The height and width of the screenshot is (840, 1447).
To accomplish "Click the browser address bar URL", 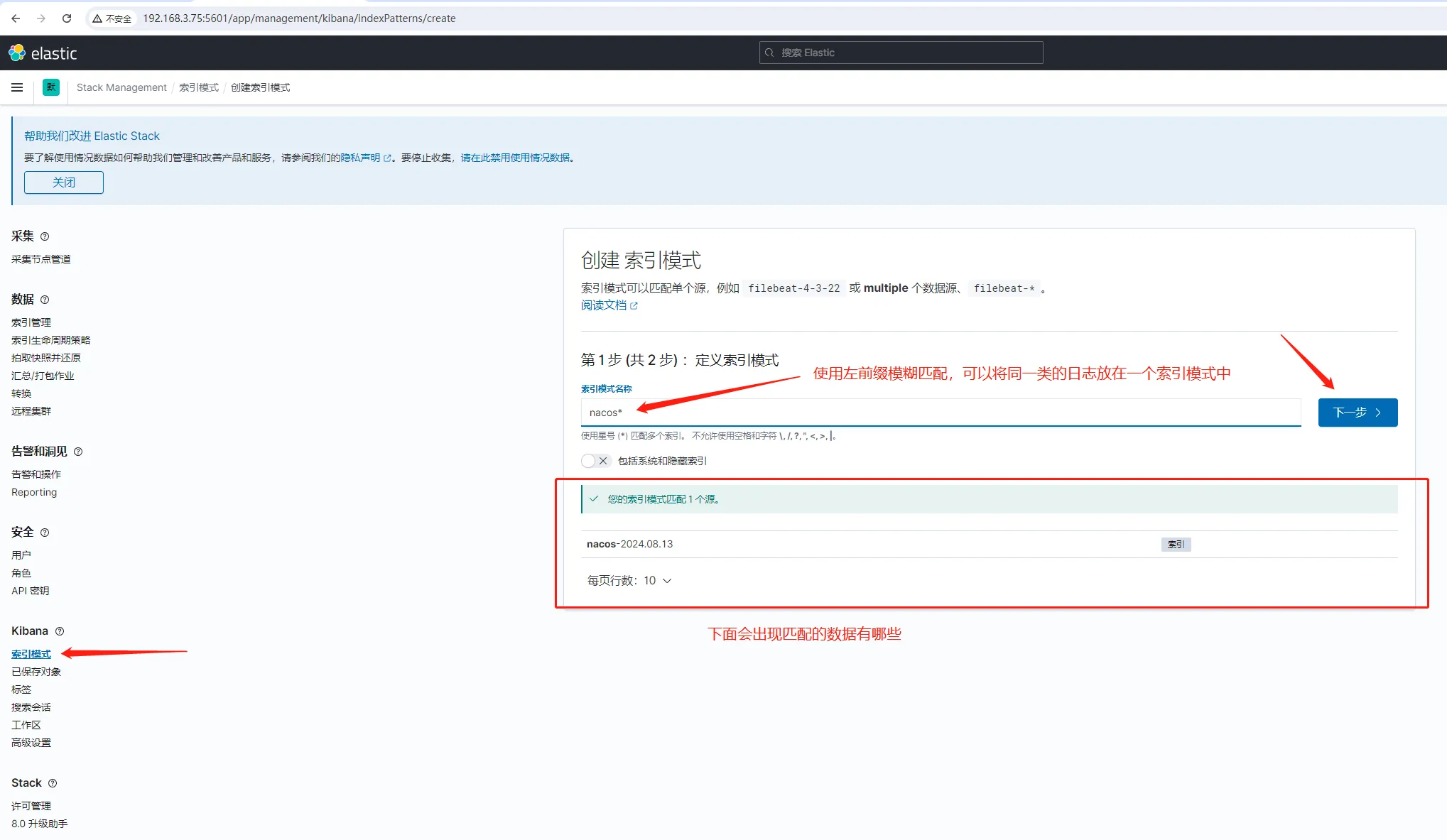I will (x=299, y=18).
